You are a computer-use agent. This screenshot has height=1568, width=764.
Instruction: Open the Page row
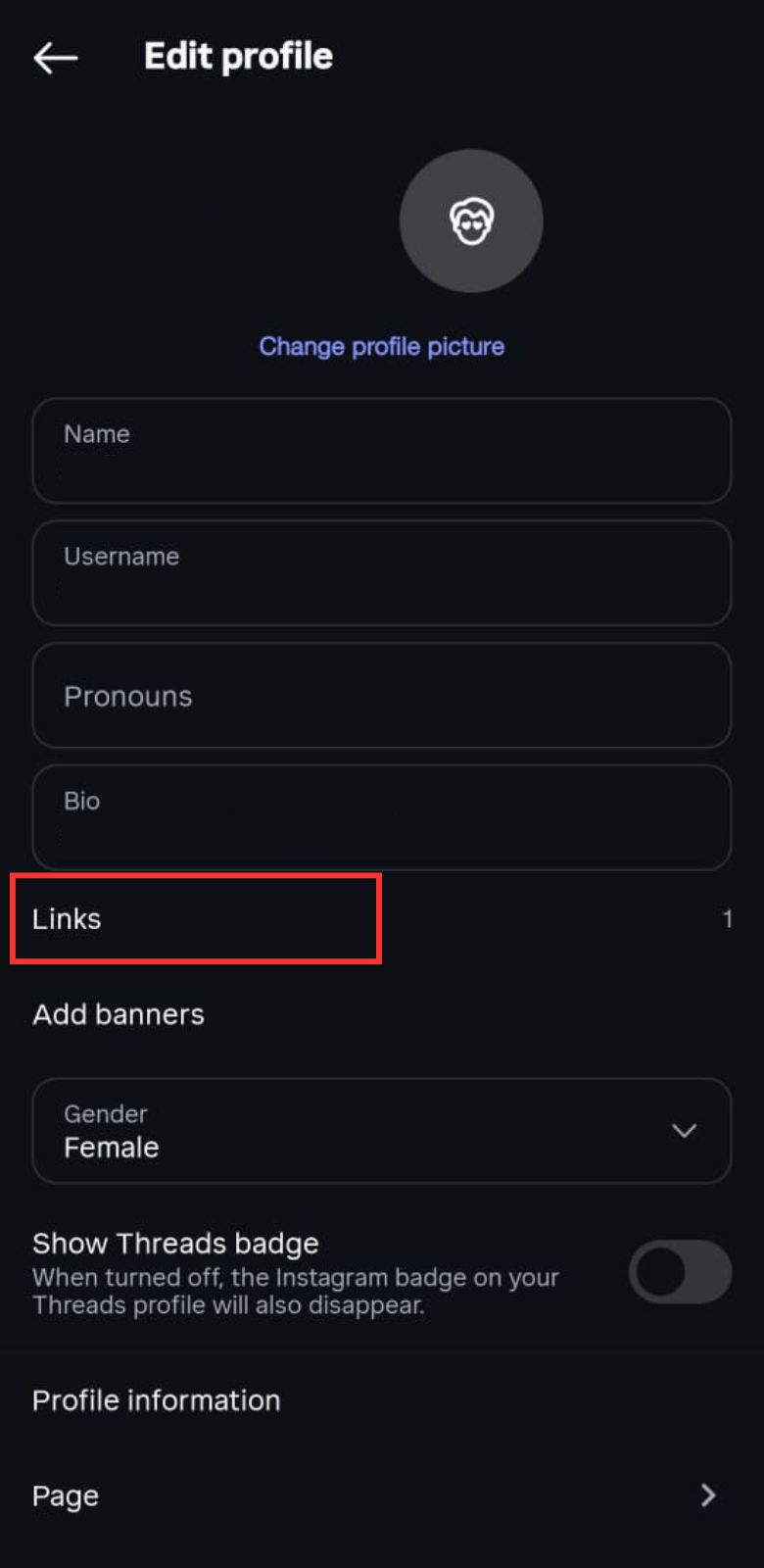pos(66,1496)
